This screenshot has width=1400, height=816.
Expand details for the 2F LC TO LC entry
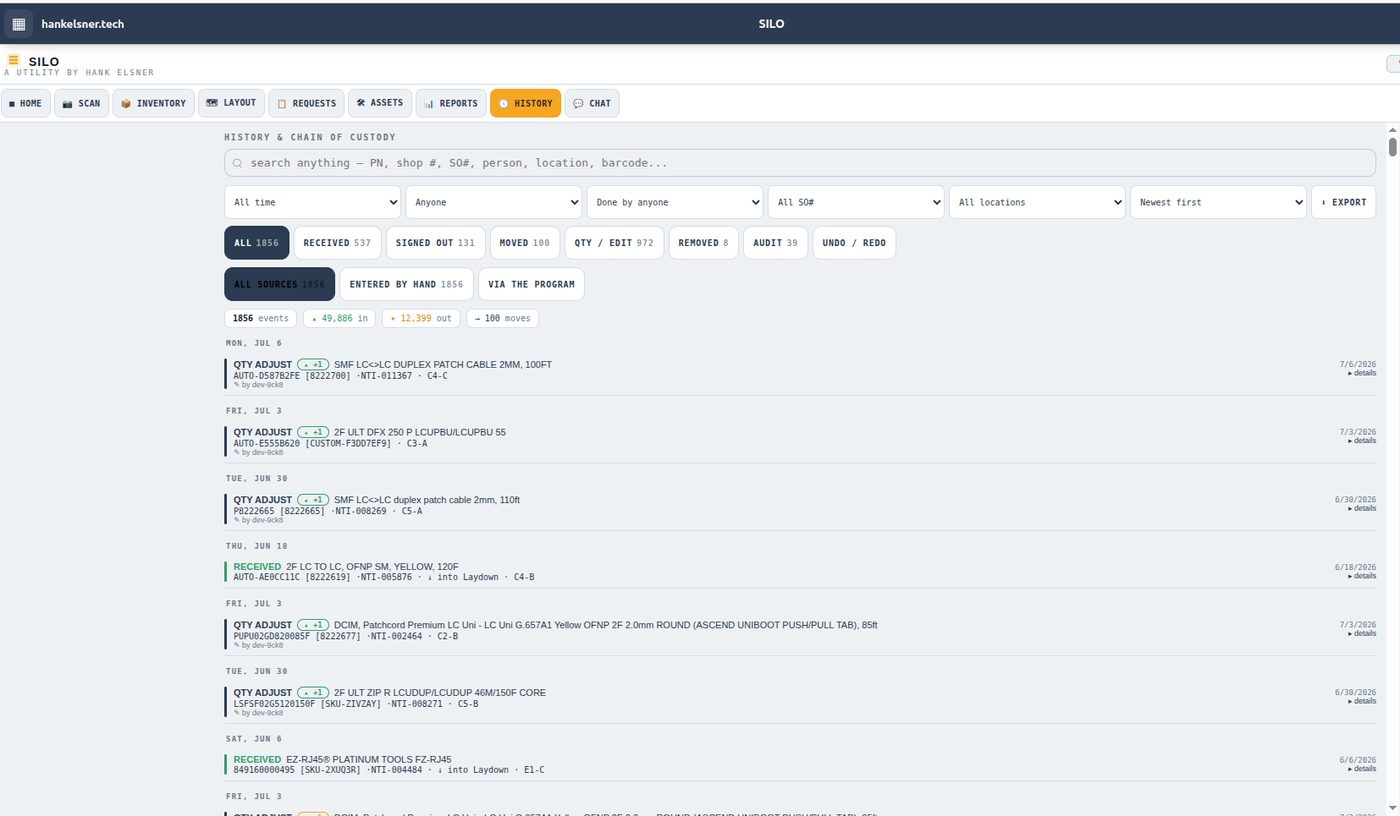coord(1362,576)
